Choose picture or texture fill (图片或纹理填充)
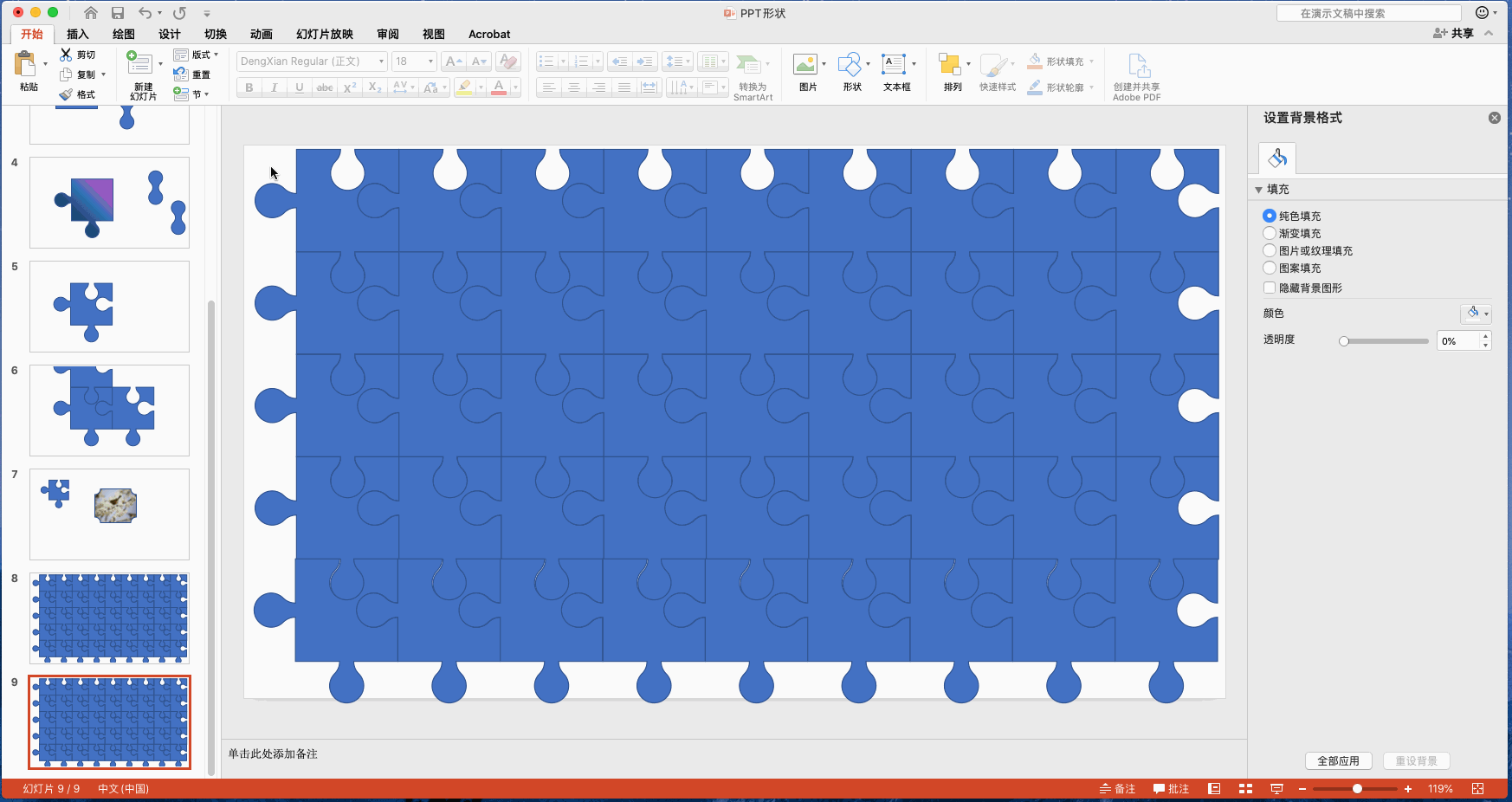1512x802 pixels. click(1270, 251)
